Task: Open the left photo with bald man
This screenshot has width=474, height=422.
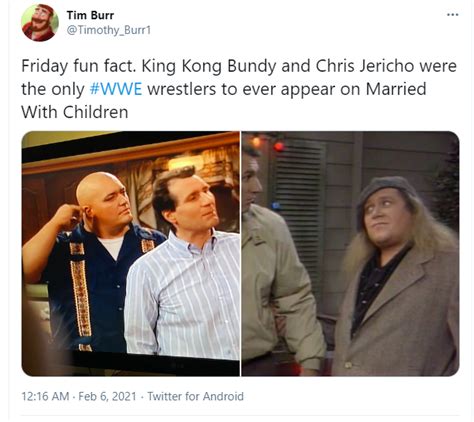Action: [x=131, y=254]
